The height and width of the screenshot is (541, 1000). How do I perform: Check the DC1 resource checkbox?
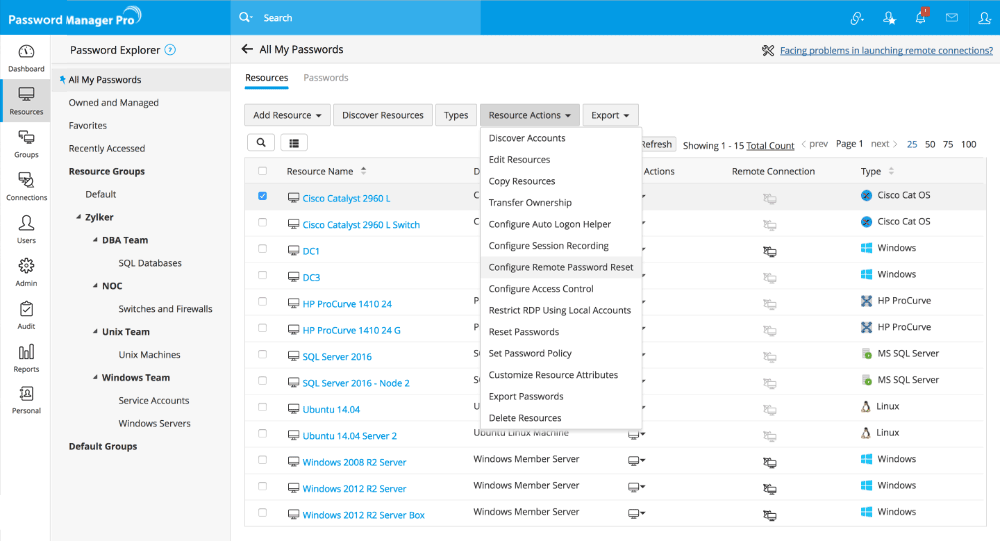coord(263,249)
